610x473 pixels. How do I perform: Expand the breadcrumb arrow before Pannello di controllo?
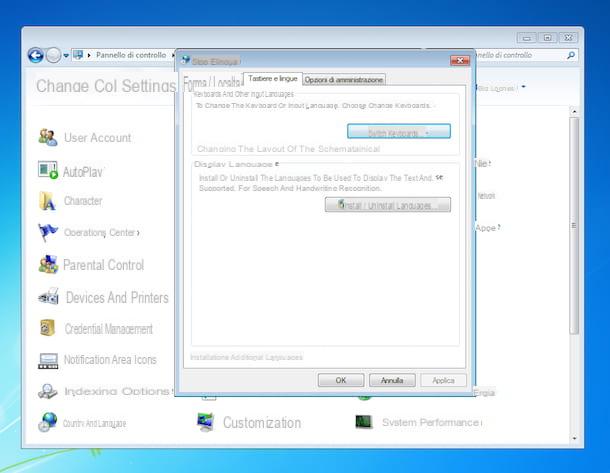89,55
